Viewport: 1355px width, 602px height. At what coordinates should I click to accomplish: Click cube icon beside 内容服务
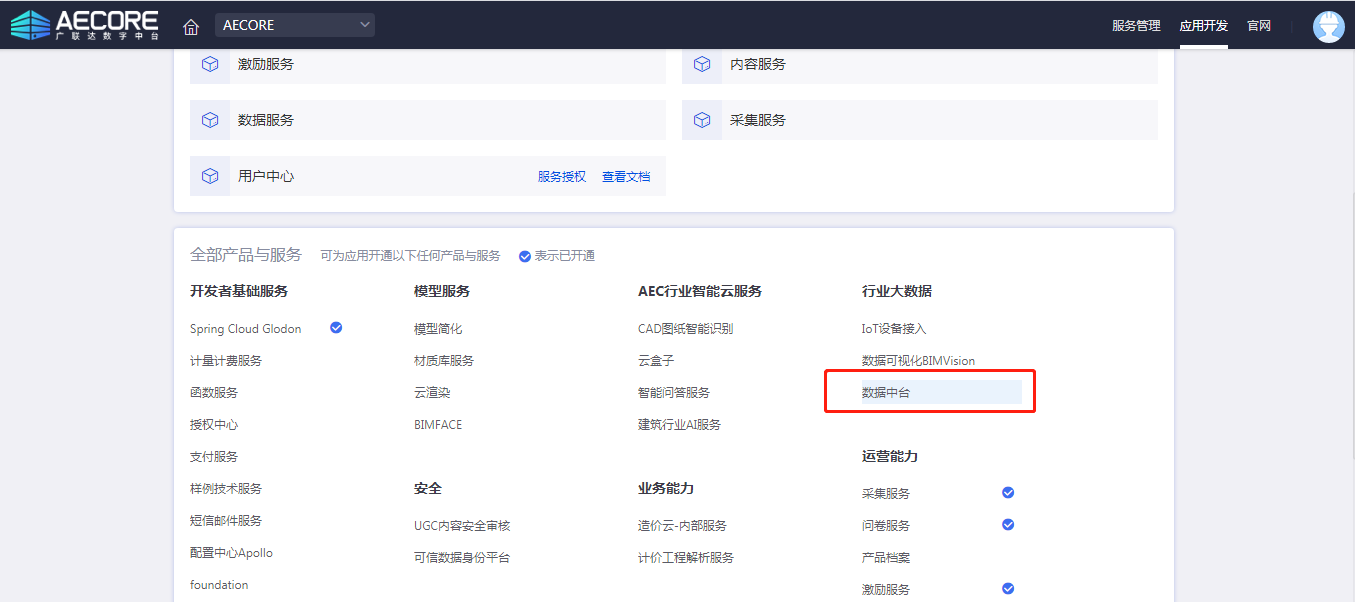point(702,64)
